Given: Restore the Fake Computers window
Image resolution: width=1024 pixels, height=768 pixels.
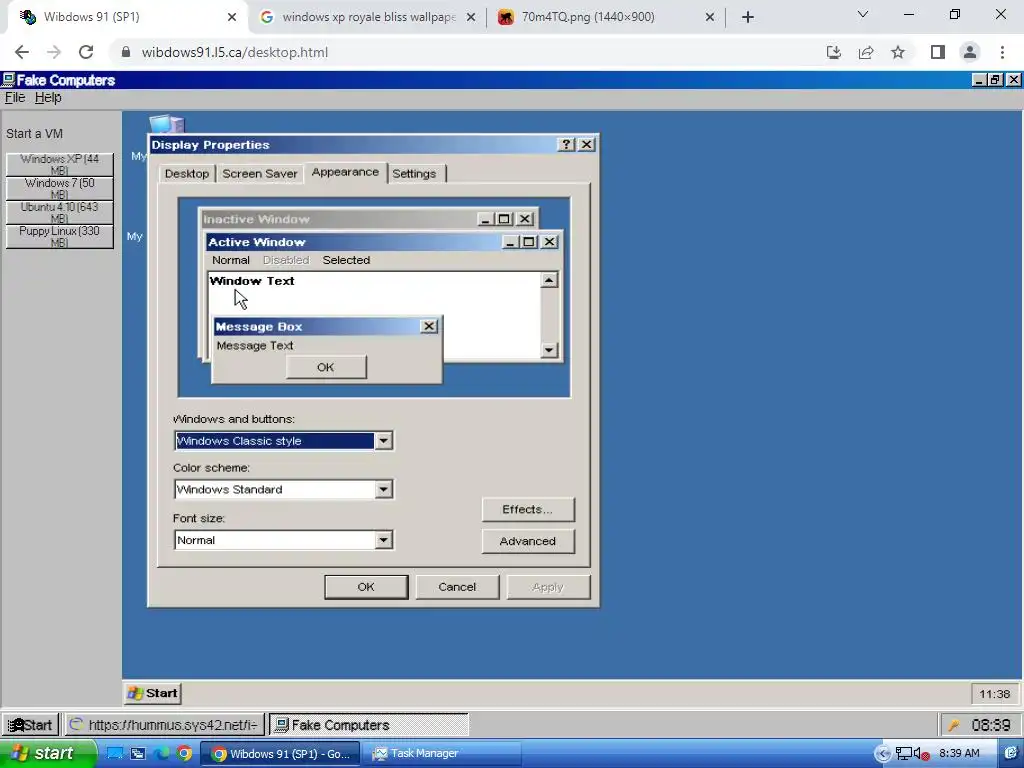Looking at the screenshot, I should click(995, 80).
